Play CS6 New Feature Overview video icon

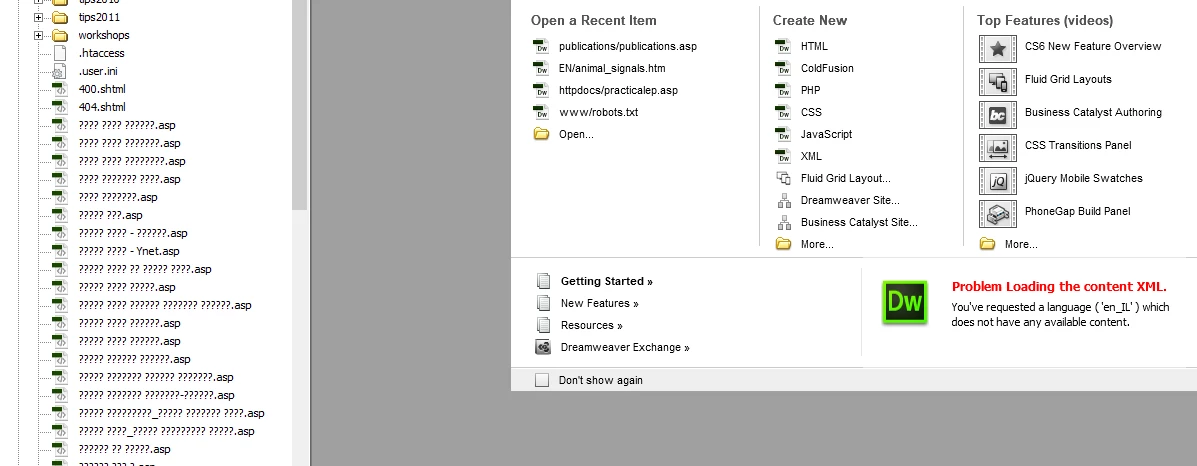[x=998, y=49]
